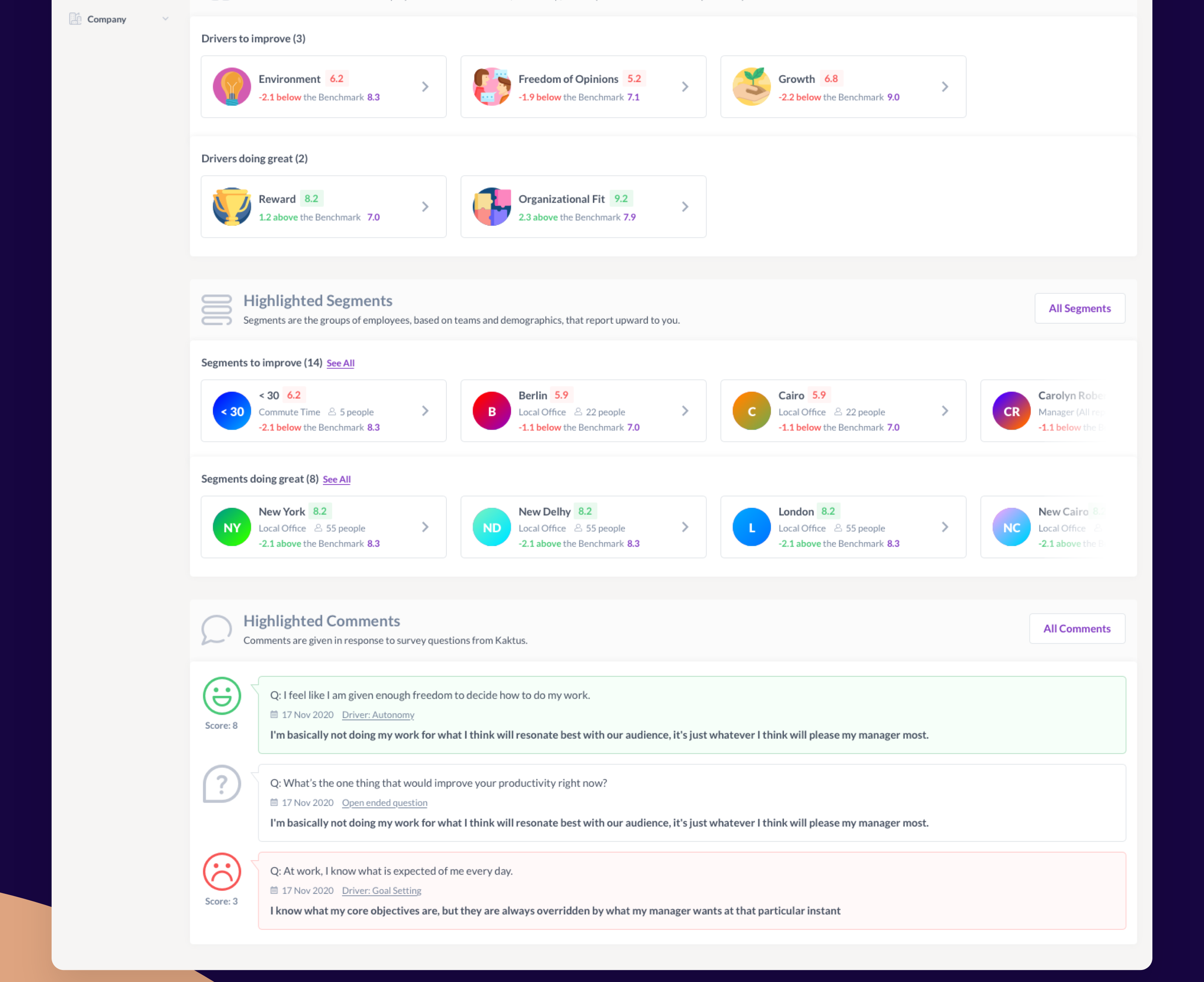This screenshot has height=982, width=1204.
Task: Expand the Company dropdown in sidebar
Action: coord(165,18)
